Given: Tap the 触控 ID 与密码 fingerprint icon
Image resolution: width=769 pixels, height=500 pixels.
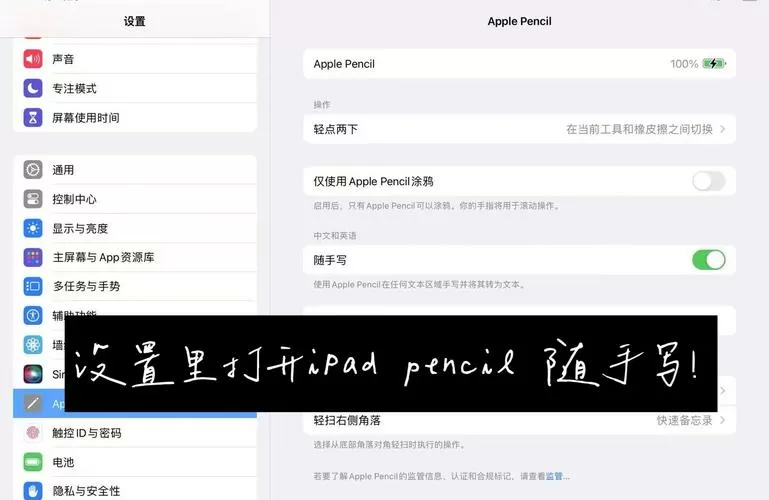Looking at the screenshot, I should click(x=33, y=433).
